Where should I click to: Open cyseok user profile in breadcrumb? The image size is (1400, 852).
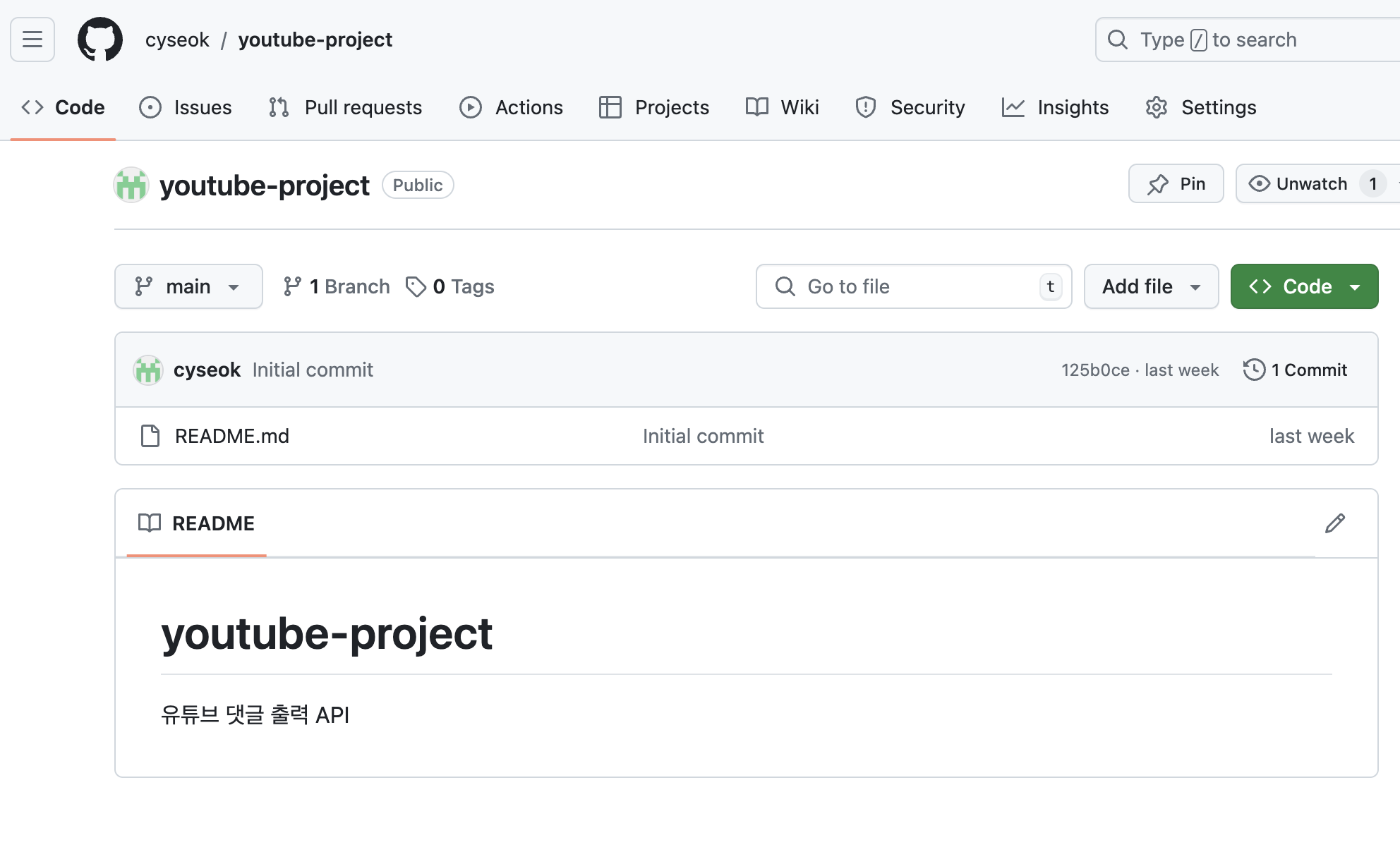[177, 39]
